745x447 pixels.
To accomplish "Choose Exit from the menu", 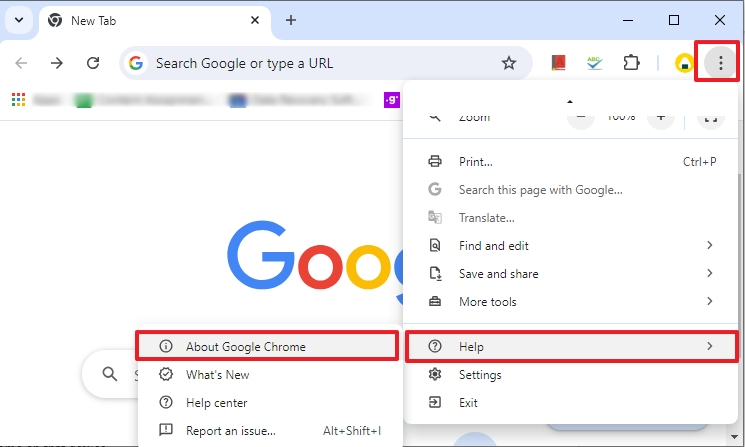I will pos(570,402).
